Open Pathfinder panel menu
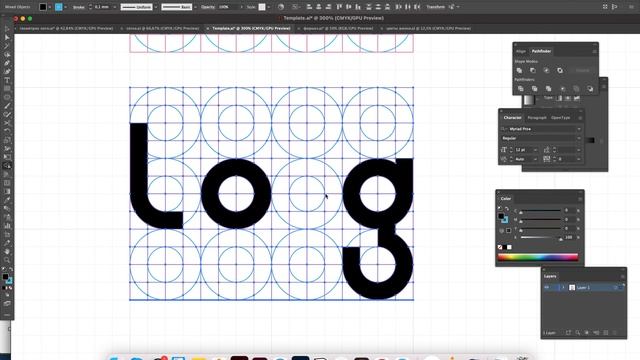640x360 pixels. (x=594, y=51)
